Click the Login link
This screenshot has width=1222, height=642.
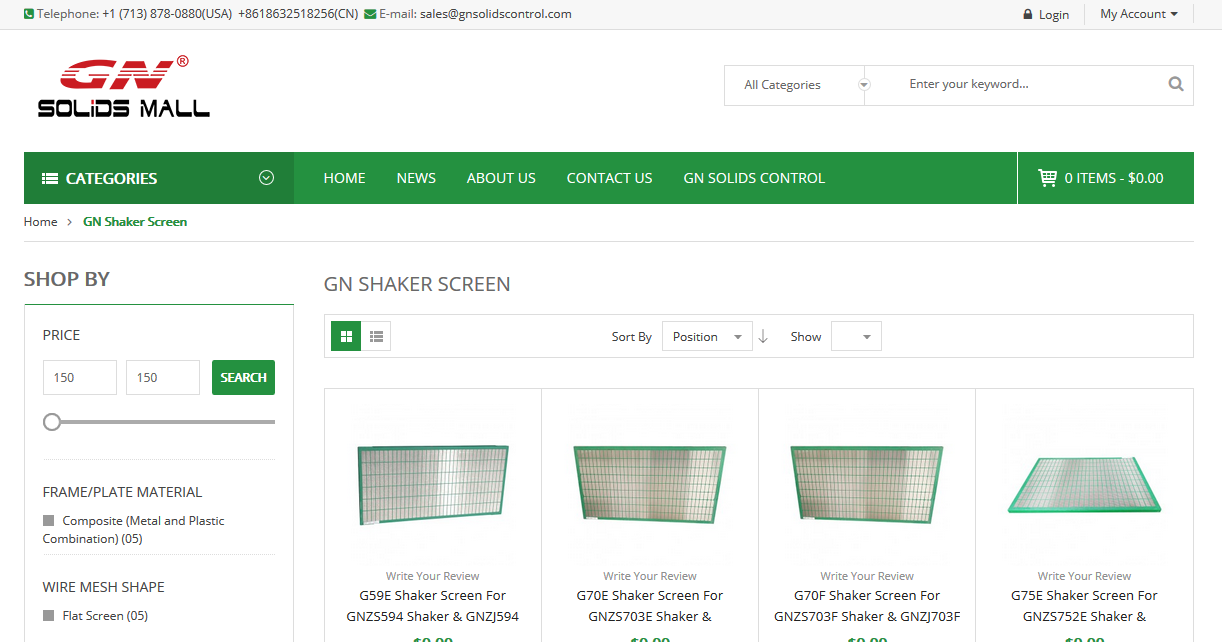pos(1054,14)
